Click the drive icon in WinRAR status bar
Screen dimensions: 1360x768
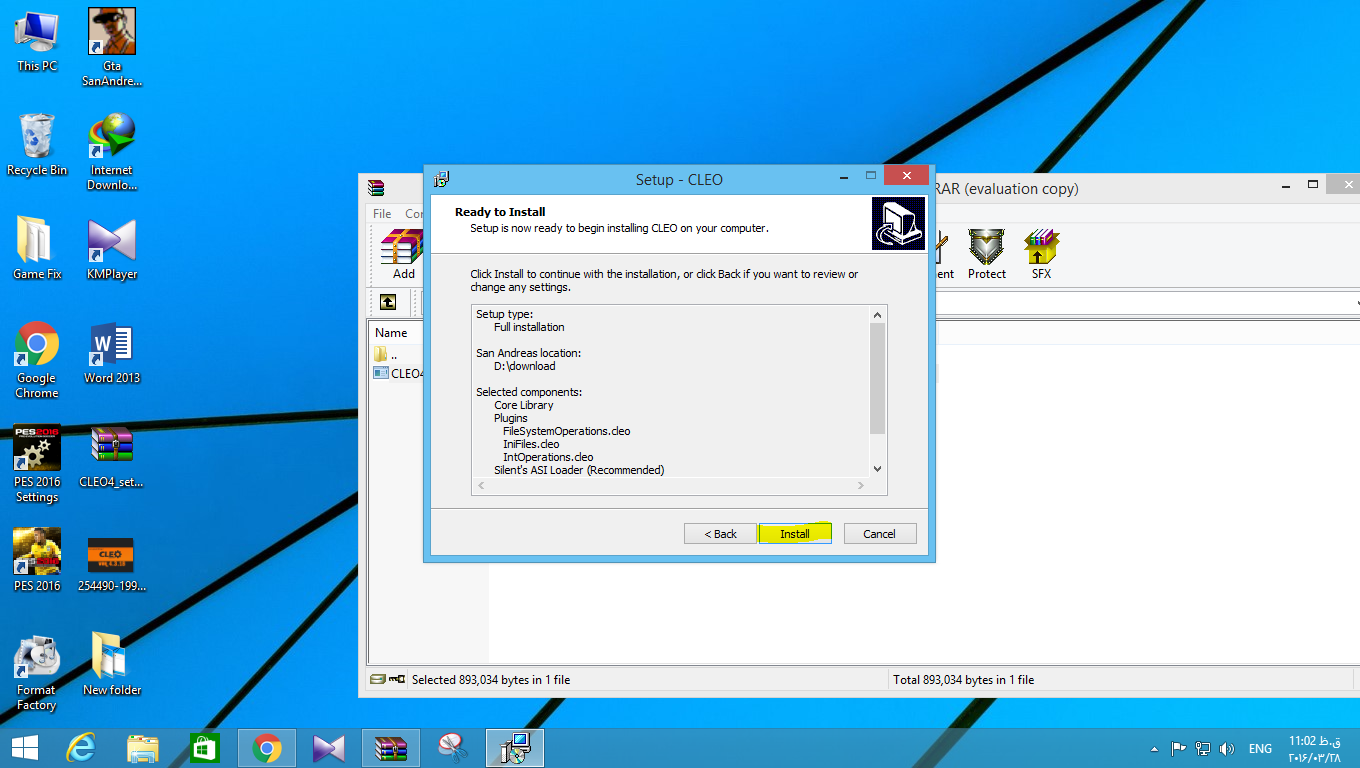(377, 679)
